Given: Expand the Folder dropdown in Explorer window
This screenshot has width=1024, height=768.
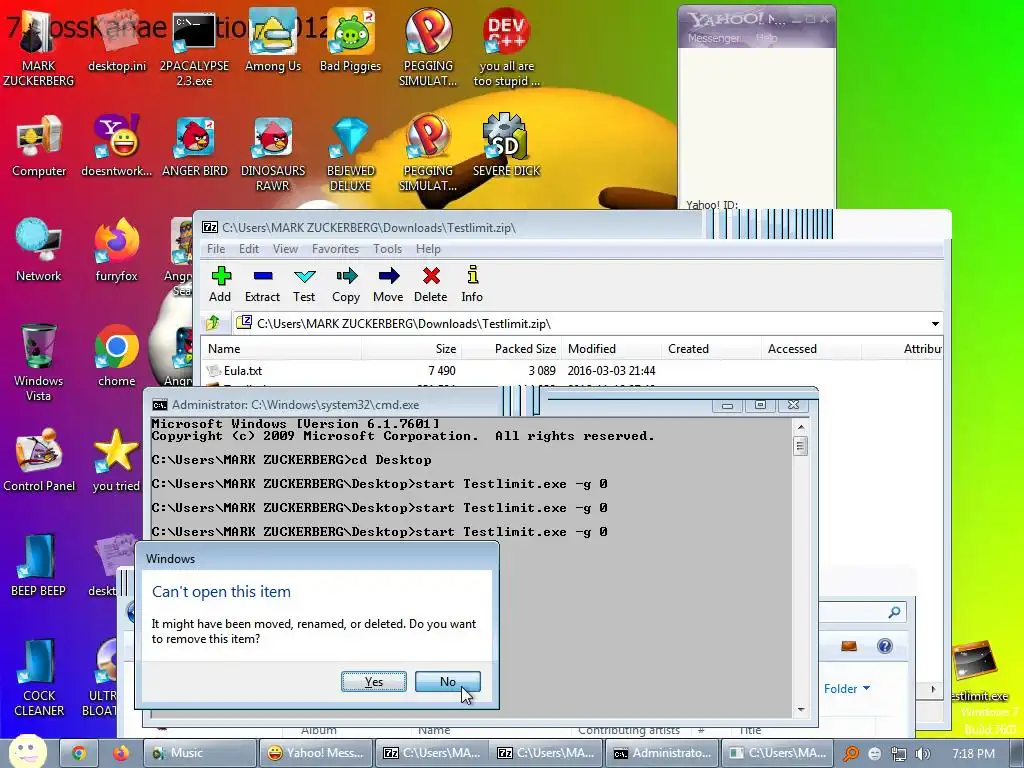Looking at the screenshot, I should click(847, 688).
